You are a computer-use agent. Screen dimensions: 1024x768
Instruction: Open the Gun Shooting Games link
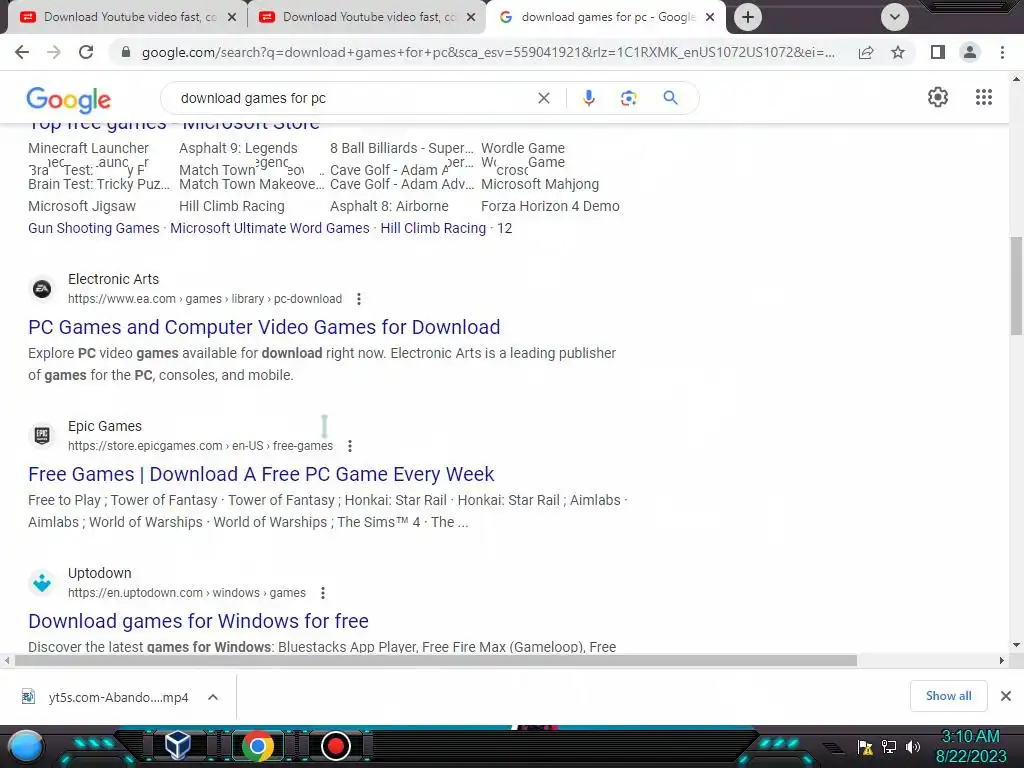pos(93,228)
